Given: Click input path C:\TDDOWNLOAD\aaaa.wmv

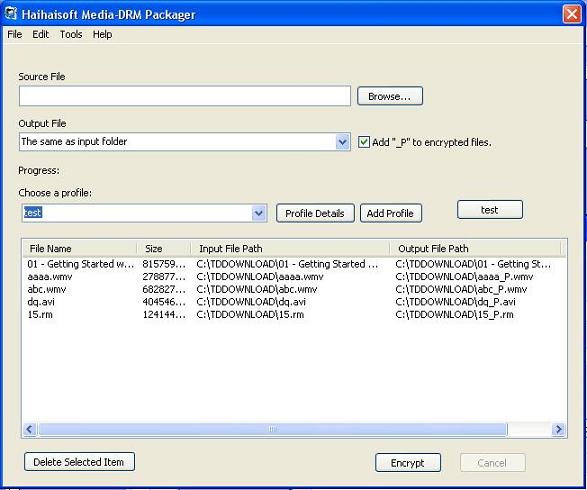Looking at the screenshot, I should (260, 277).
